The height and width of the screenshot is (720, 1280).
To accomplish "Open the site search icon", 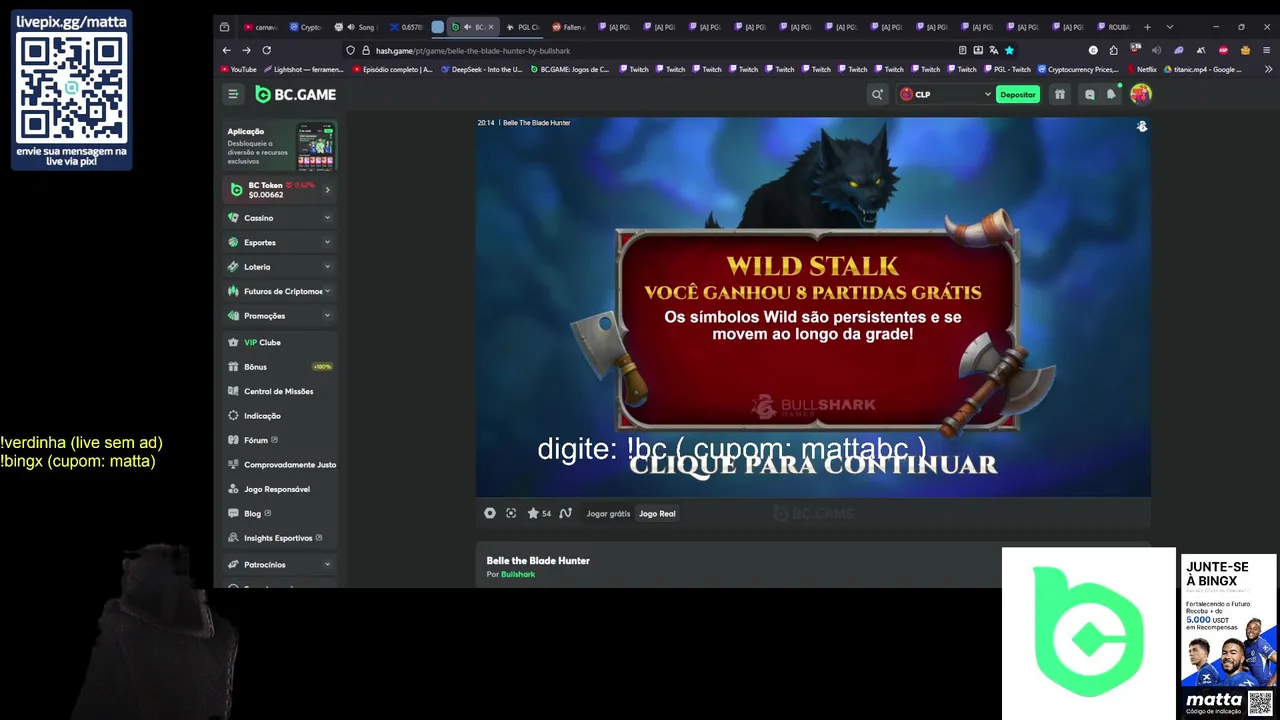I will coord(877,94).
